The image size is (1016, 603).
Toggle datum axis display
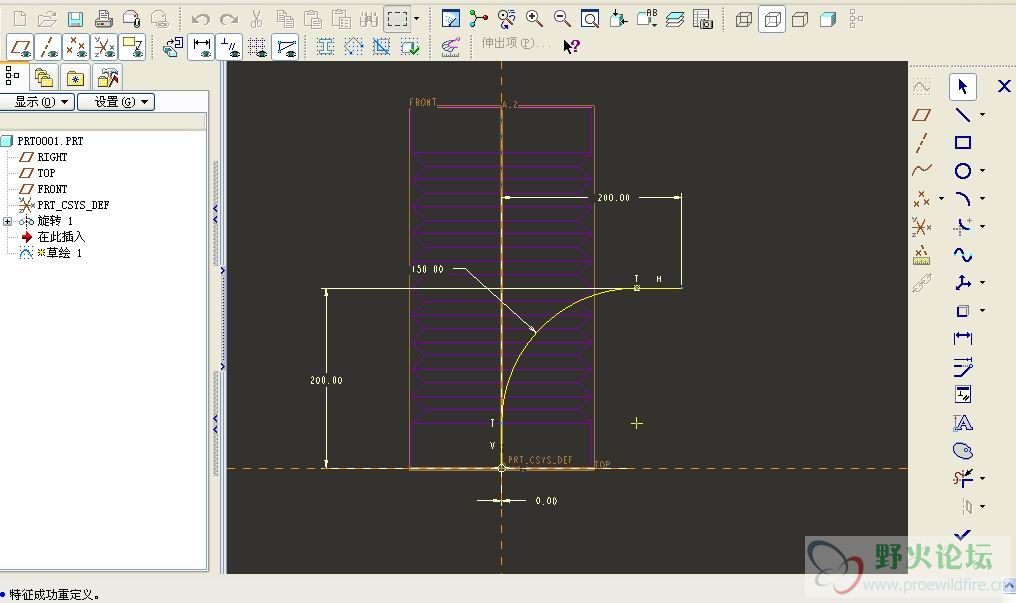click(48, 47)
